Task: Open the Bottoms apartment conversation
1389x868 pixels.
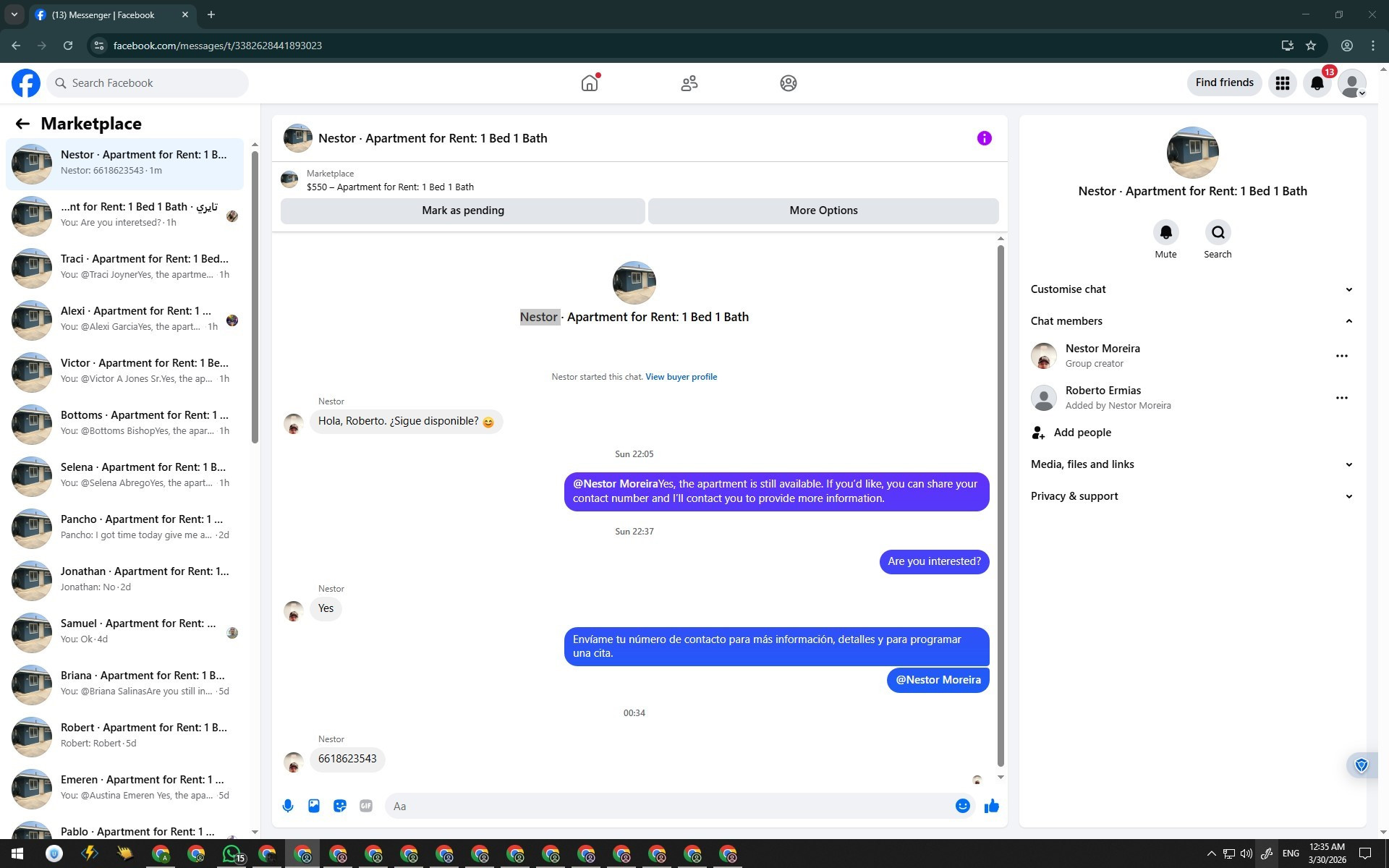Action: (124, 423)
